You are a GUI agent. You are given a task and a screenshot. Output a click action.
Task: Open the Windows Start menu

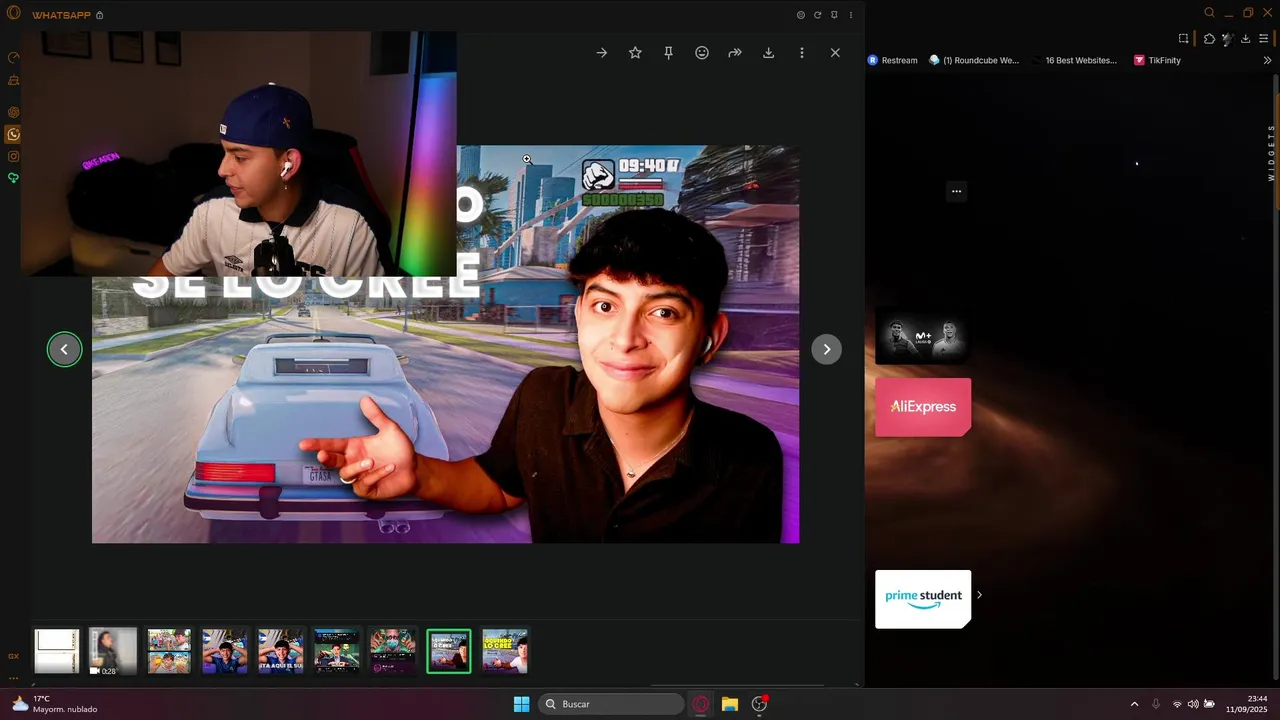tap(521, 704)
